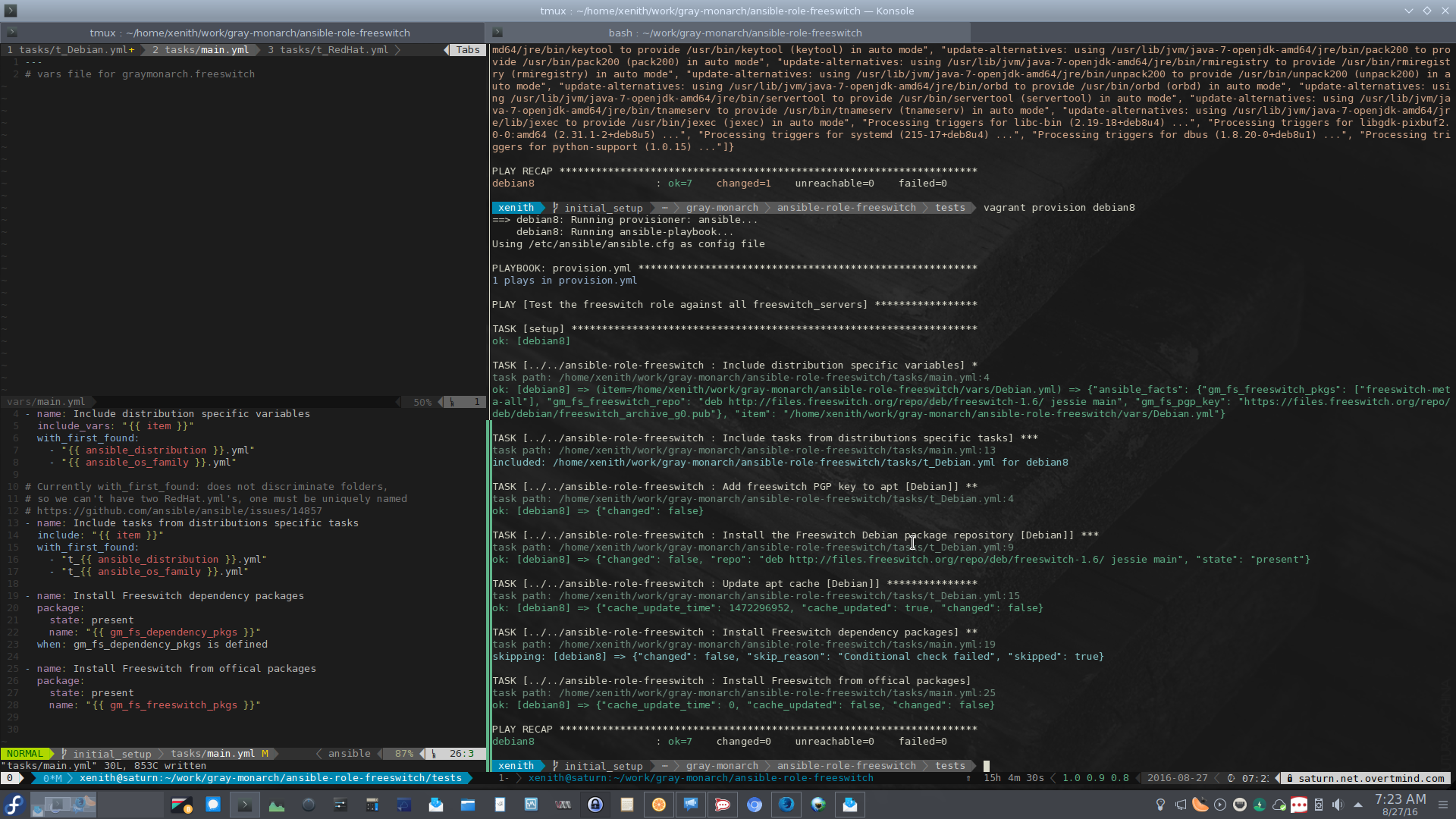1456x819 pixels.
Task: Select vim tab tasks/main.yml
Action: [x=200, y=50]
